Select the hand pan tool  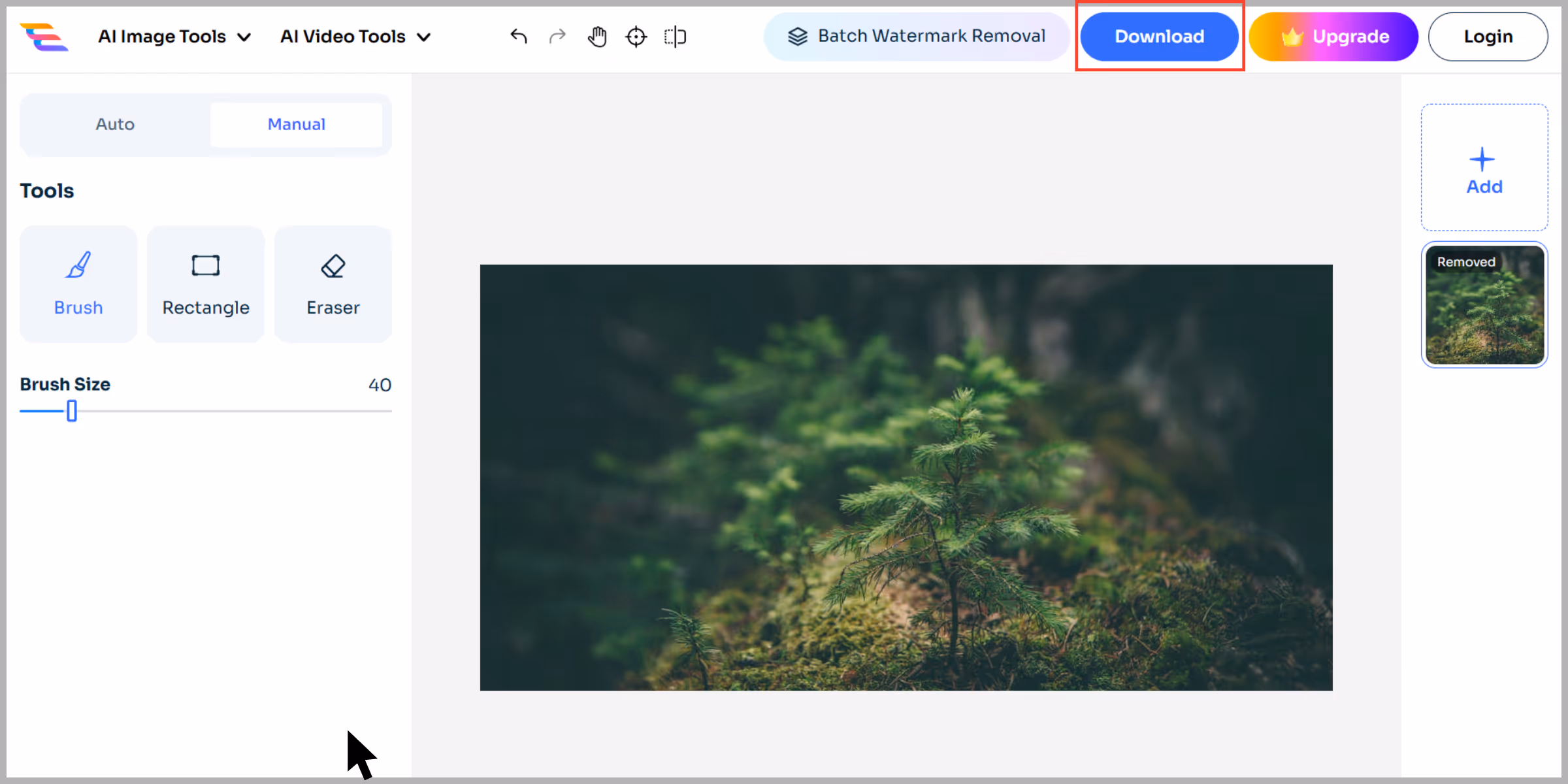(x=596, y=37)
